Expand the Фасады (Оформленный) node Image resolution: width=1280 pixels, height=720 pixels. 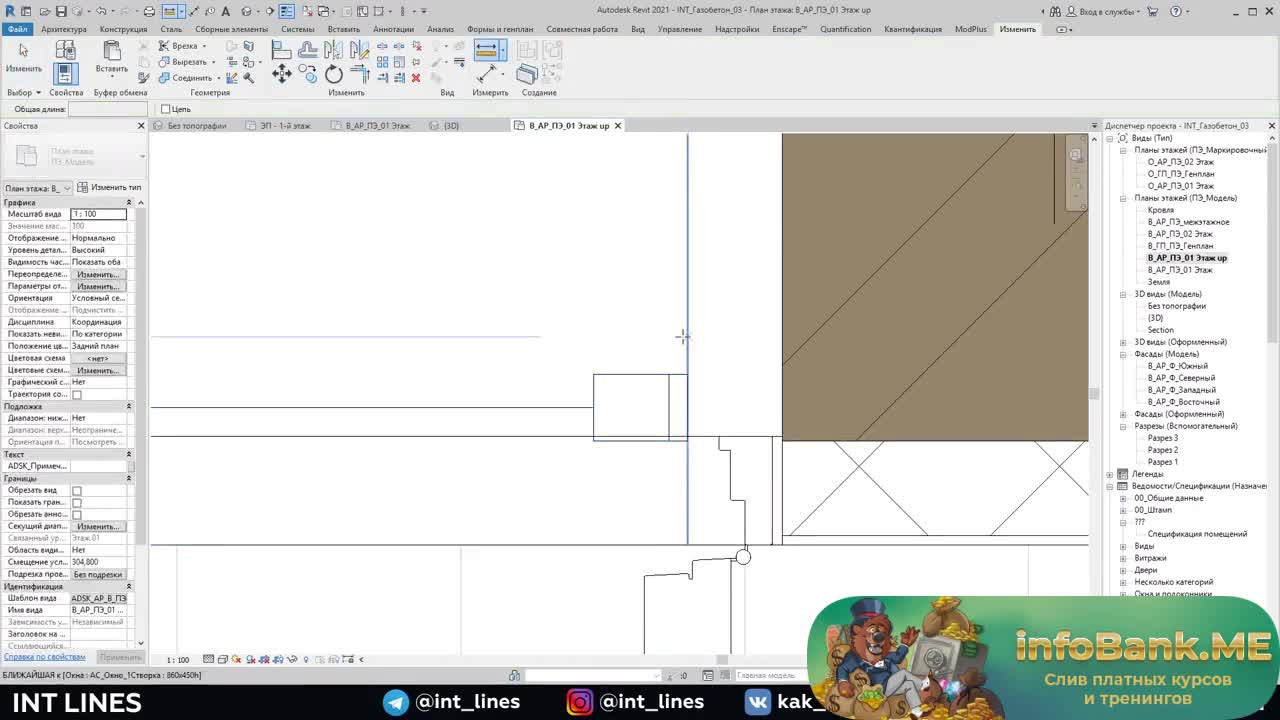pos(1123,414)
